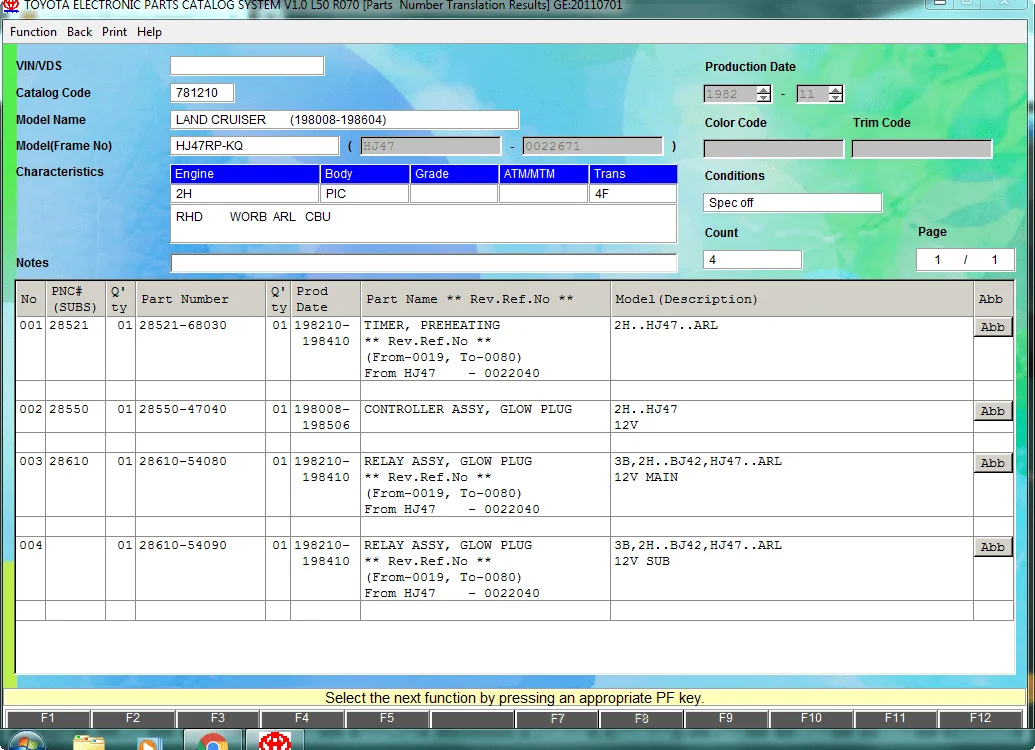Select the Engine characteristics column header
Viewport: 1035px width, 750px height.
(245, 174)
